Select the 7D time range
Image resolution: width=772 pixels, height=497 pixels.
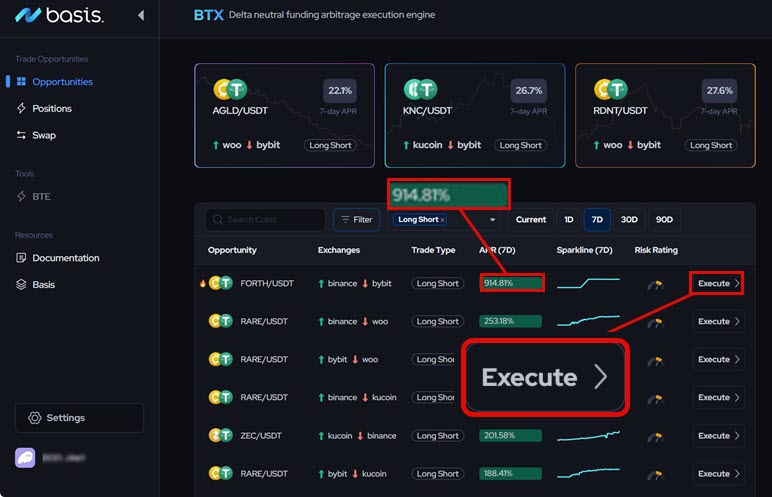[x=597, y=220]
